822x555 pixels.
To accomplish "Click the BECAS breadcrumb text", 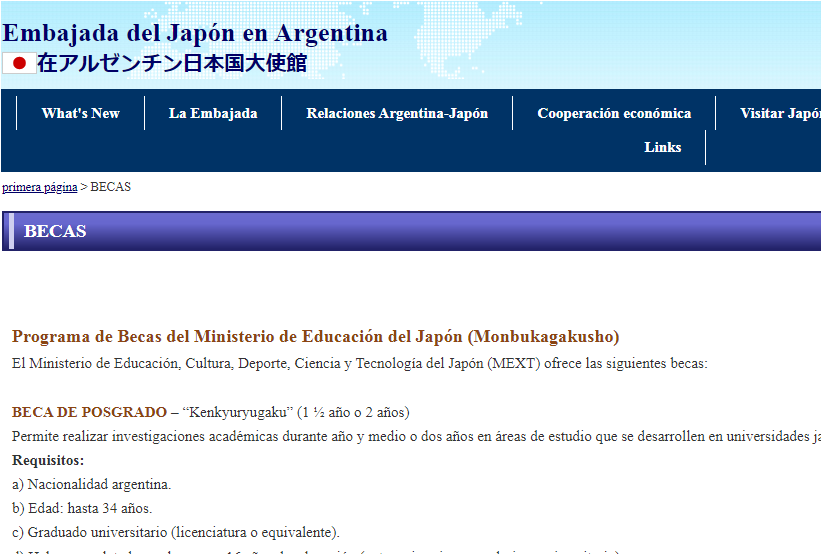I will [111, 187].
